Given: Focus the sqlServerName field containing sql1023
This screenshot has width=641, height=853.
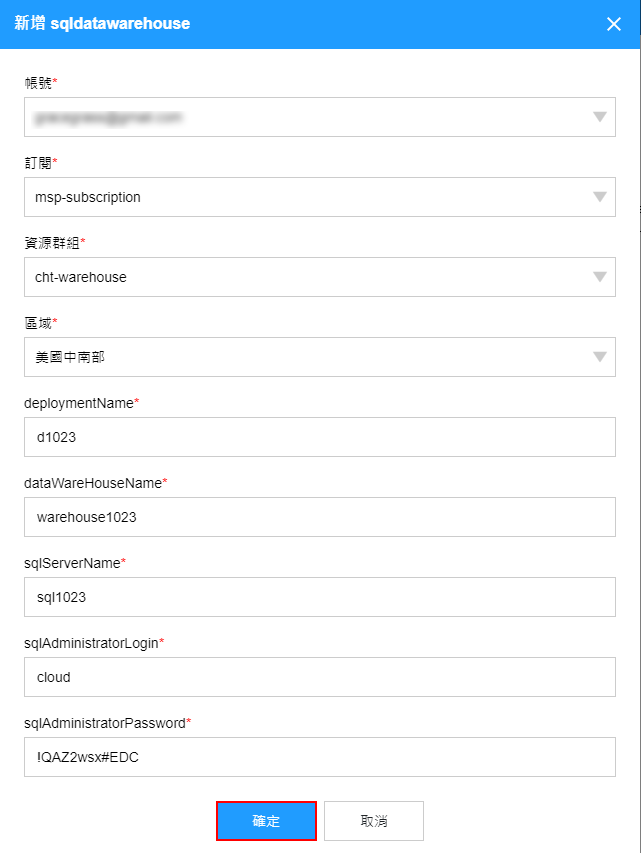Looking at the screenshot, I should pos(320,597).
